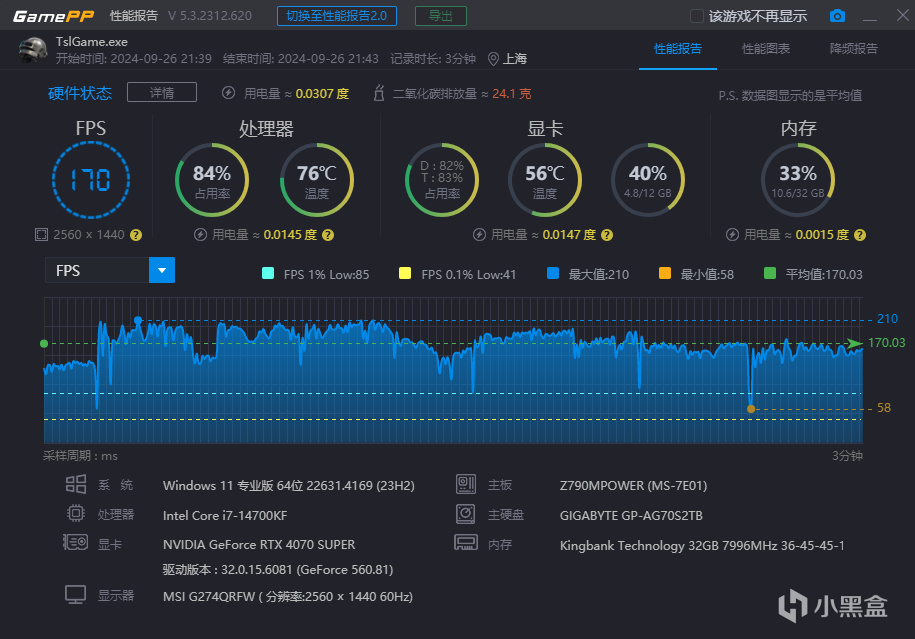Image resolution: width=915 pixels, height=639 pixels.
Task: Click the orange minimum 58 point marker
Action: pos(751,408)
